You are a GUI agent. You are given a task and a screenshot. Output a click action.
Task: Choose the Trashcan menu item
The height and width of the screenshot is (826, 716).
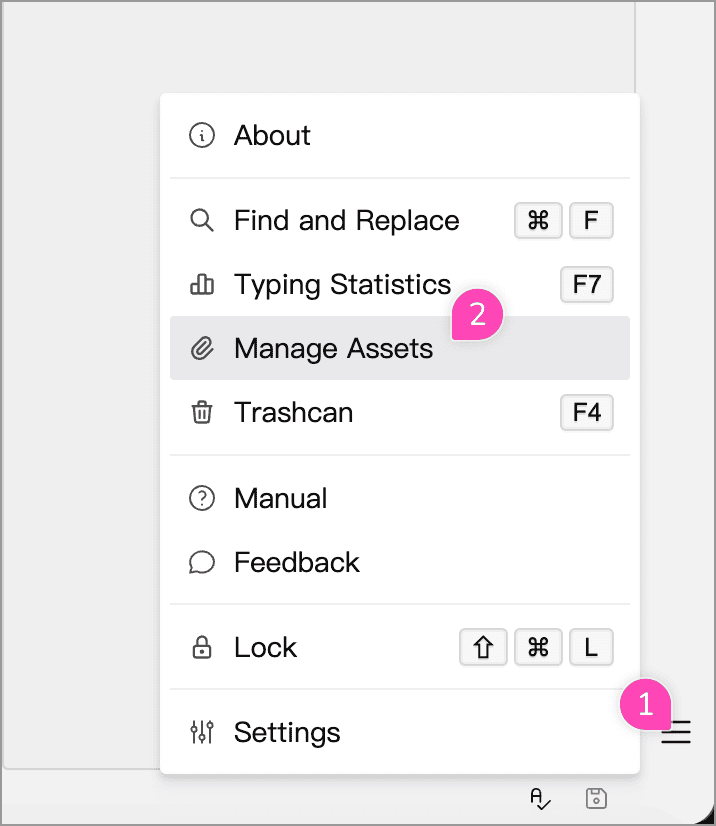(x=293, y=412)
